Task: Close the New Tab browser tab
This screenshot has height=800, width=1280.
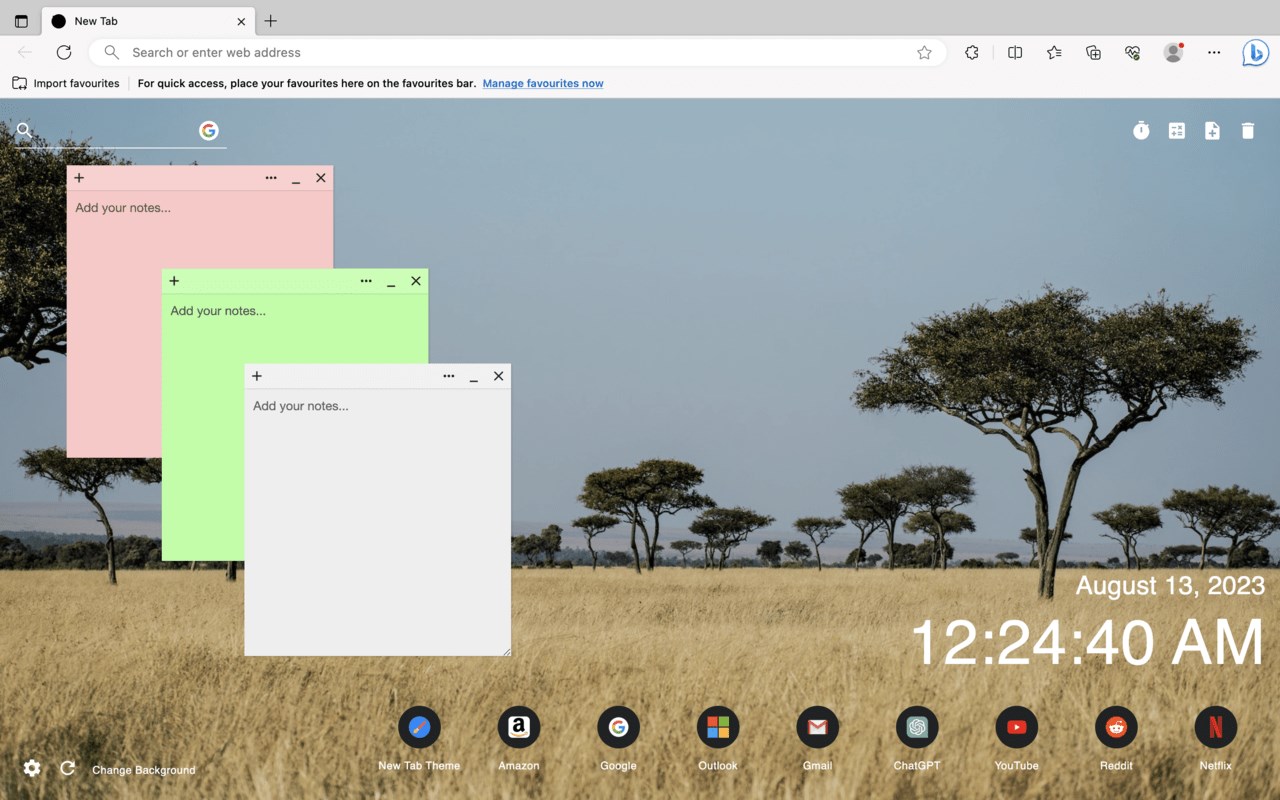Action: point(241,21)
